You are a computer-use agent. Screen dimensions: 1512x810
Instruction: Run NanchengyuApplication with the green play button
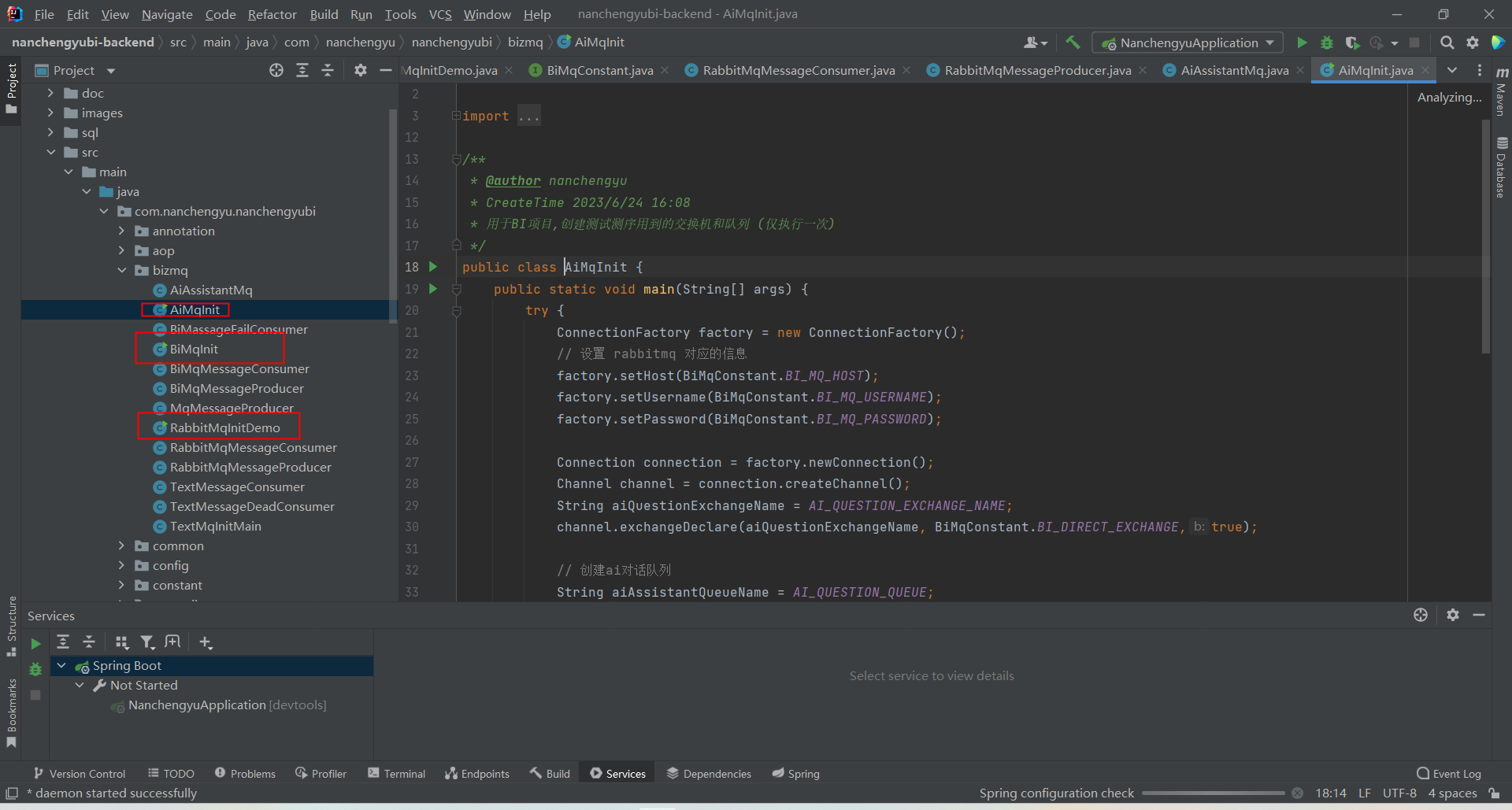click(1302, 43)
